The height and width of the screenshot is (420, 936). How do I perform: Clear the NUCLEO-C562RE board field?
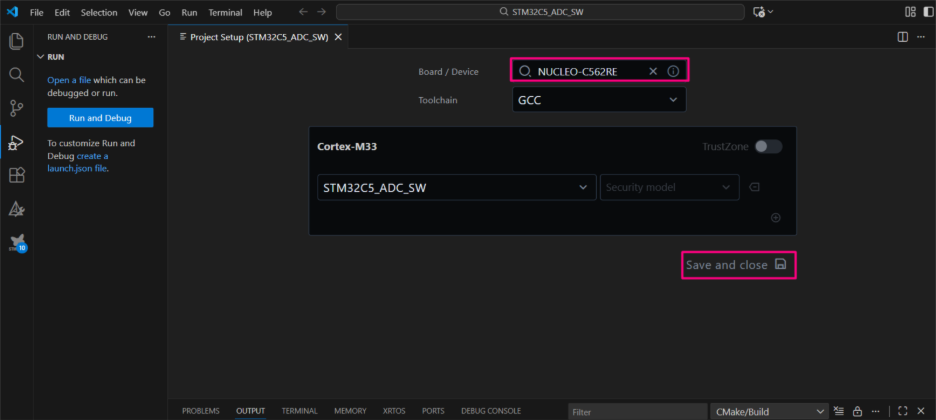653,72
